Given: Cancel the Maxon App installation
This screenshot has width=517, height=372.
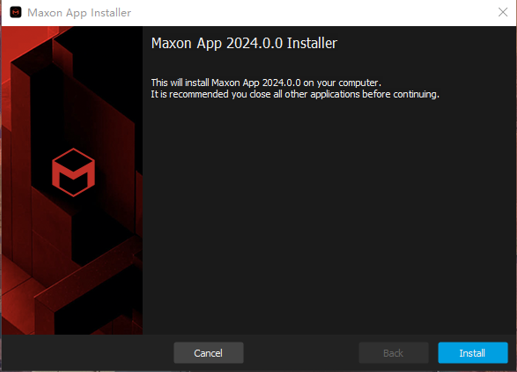Looking at the screenshot, I should [x=208, y=353].
